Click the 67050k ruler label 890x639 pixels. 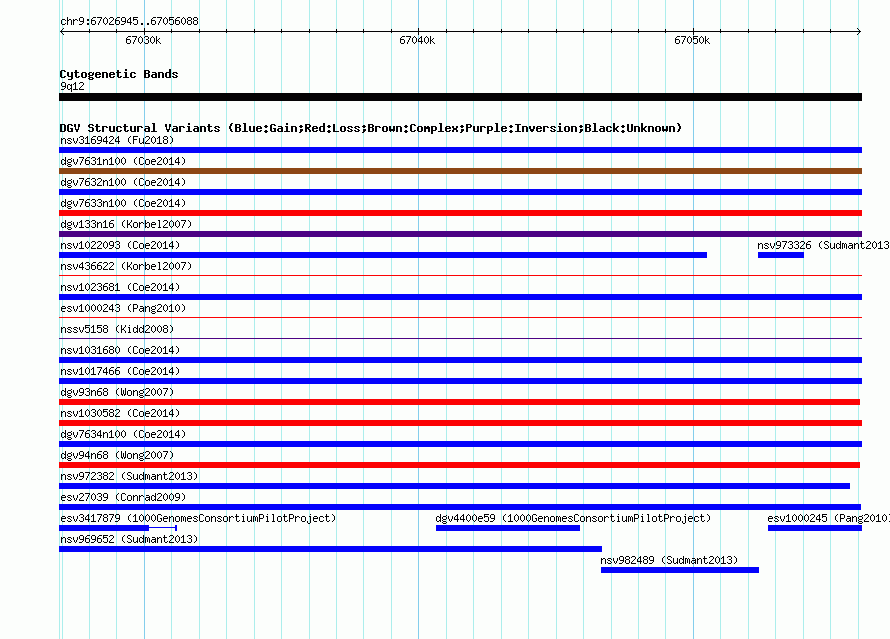point(692,40)
